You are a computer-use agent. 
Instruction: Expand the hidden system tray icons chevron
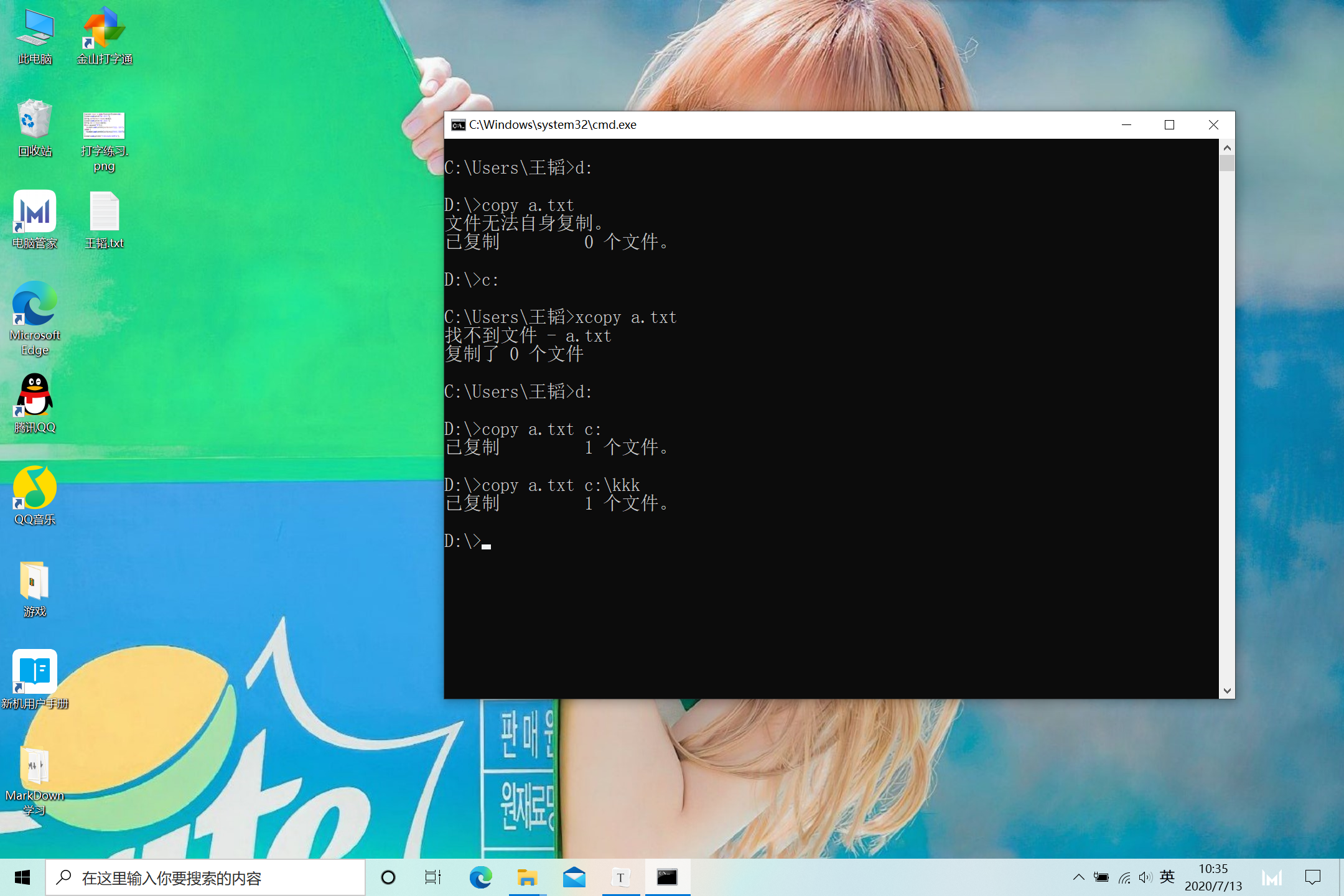[1078, 877]
